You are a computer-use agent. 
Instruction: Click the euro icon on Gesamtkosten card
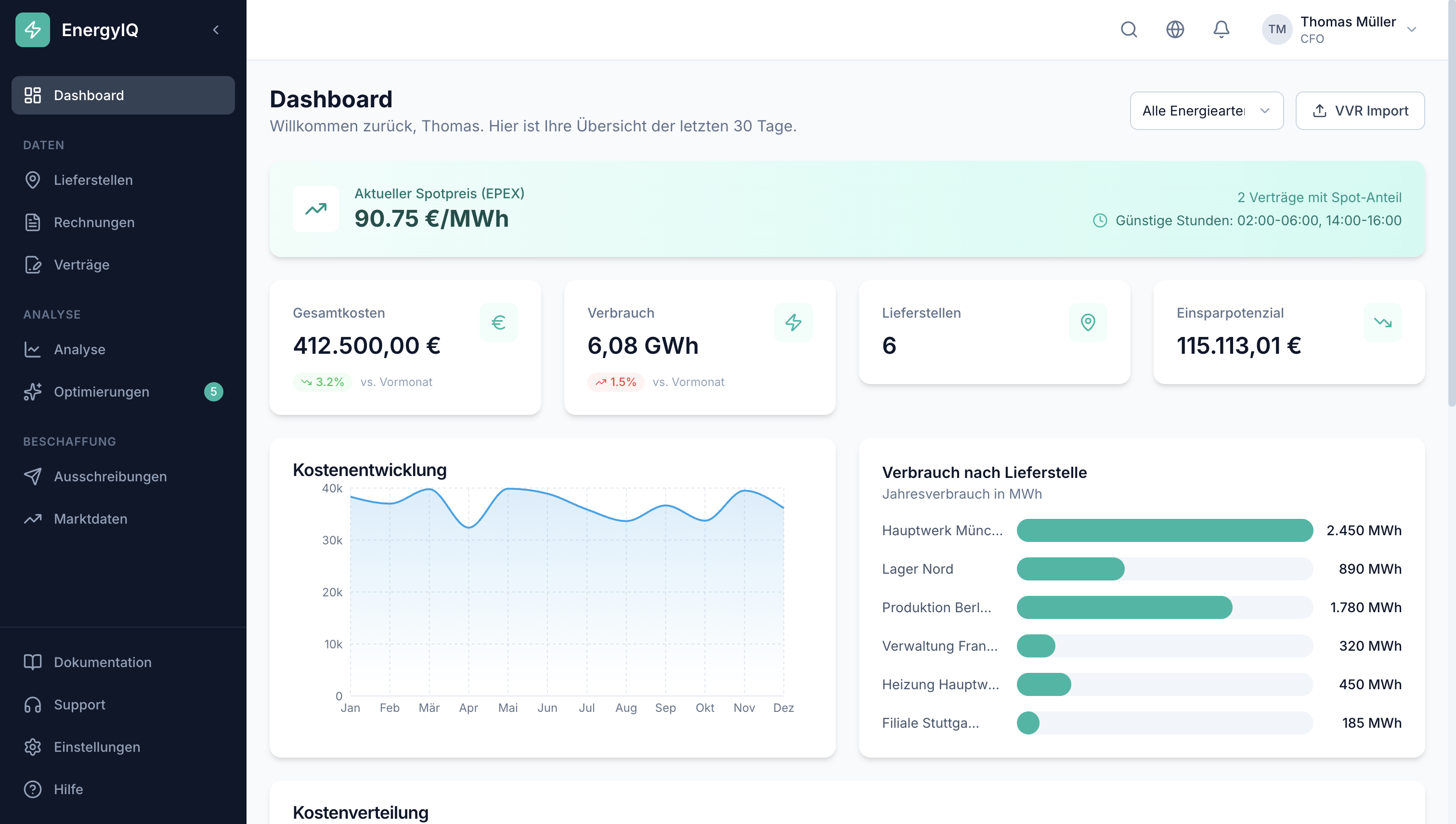tap(499, 322)
